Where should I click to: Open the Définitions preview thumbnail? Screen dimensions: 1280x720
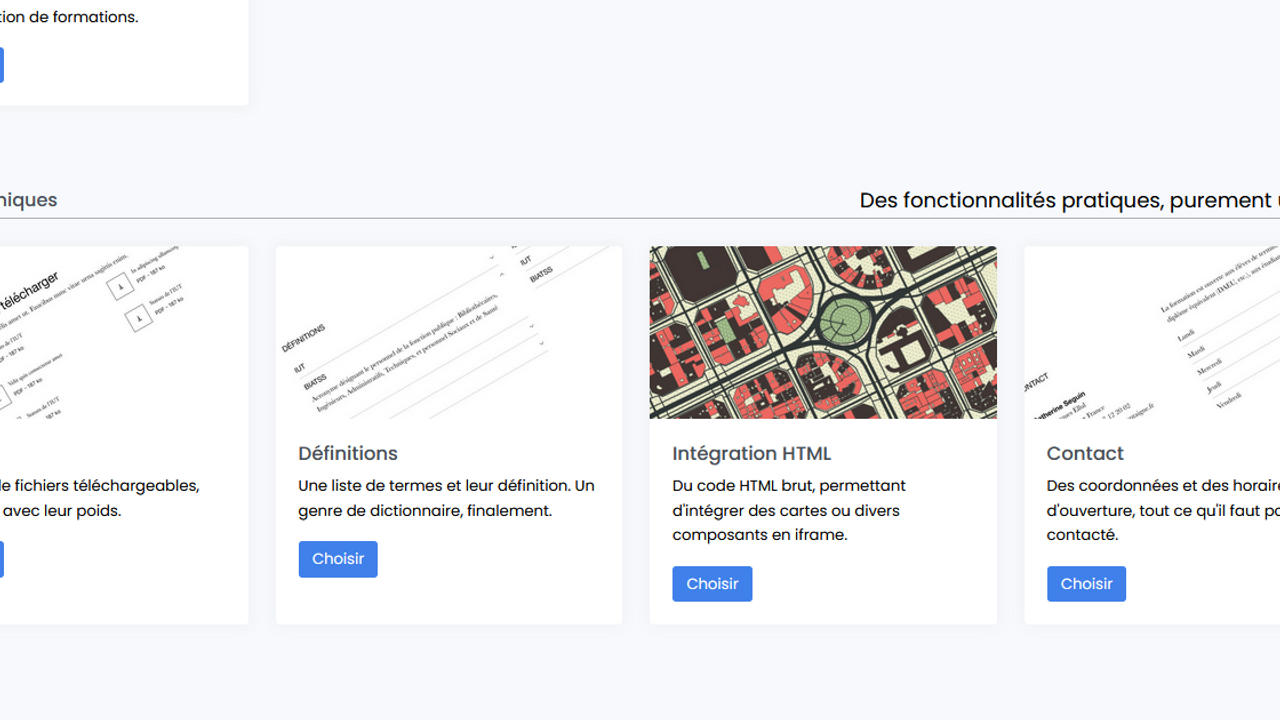point(448,332)
